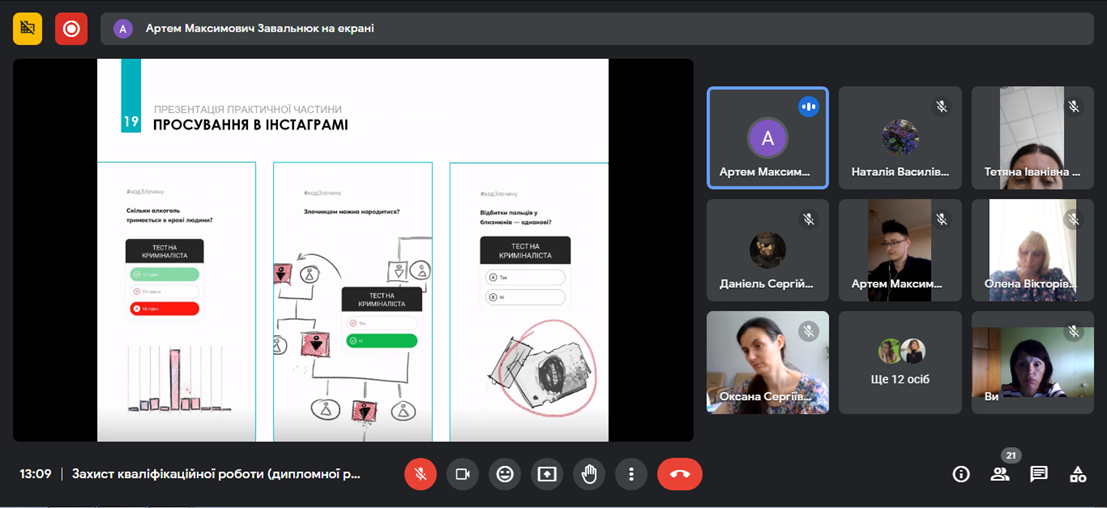Select your own "Ви" video tile
Viewport: 1107px width, 508px height.
(1033, 362)
